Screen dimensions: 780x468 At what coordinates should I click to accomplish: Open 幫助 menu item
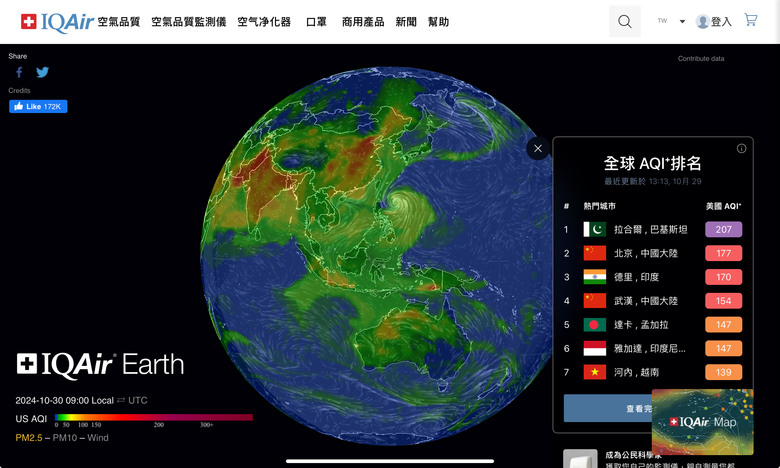click(438, 22)
